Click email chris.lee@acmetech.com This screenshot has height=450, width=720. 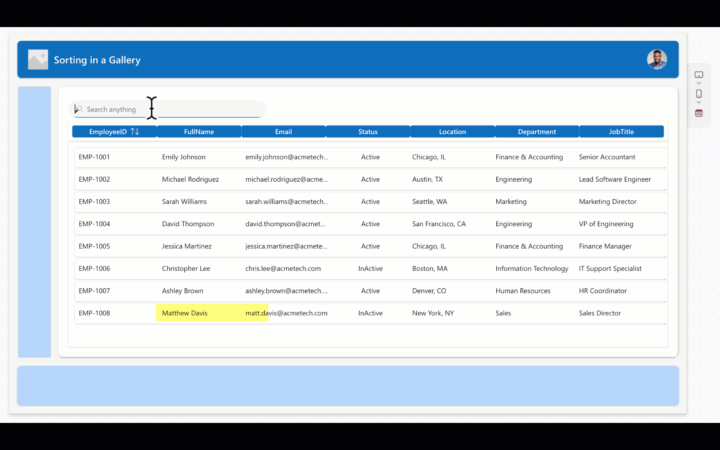pyautogui.click(x=283, y=268)
